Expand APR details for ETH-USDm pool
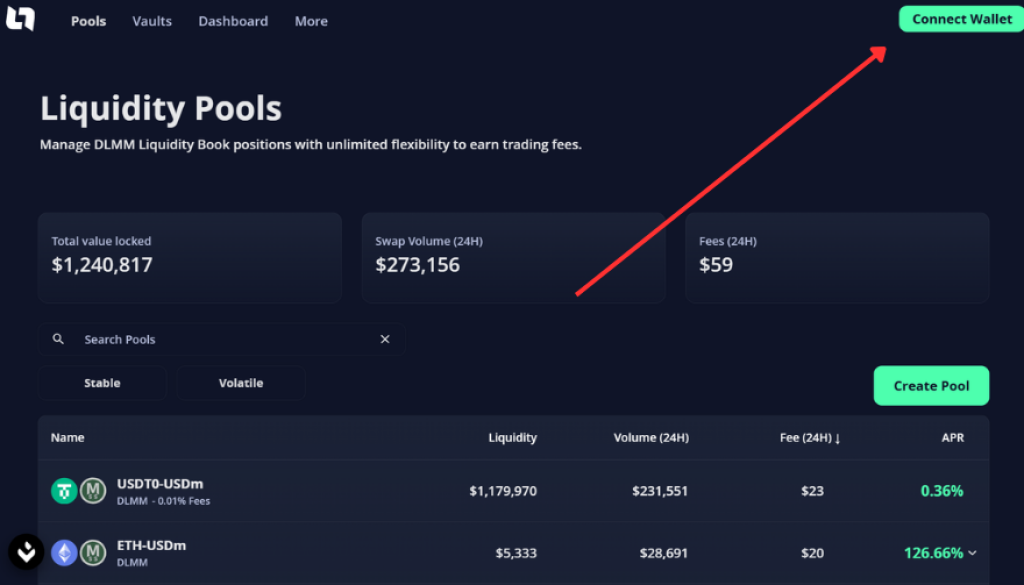Viewport: 1024px width, 585px height. (972, 552)
